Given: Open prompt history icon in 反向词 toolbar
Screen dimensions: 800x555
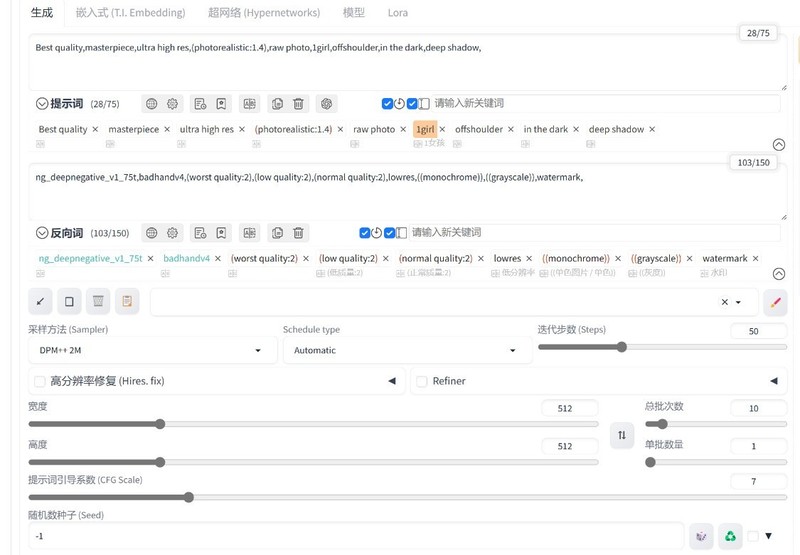Looking at the screenshot, I should (x=200, y=233).
